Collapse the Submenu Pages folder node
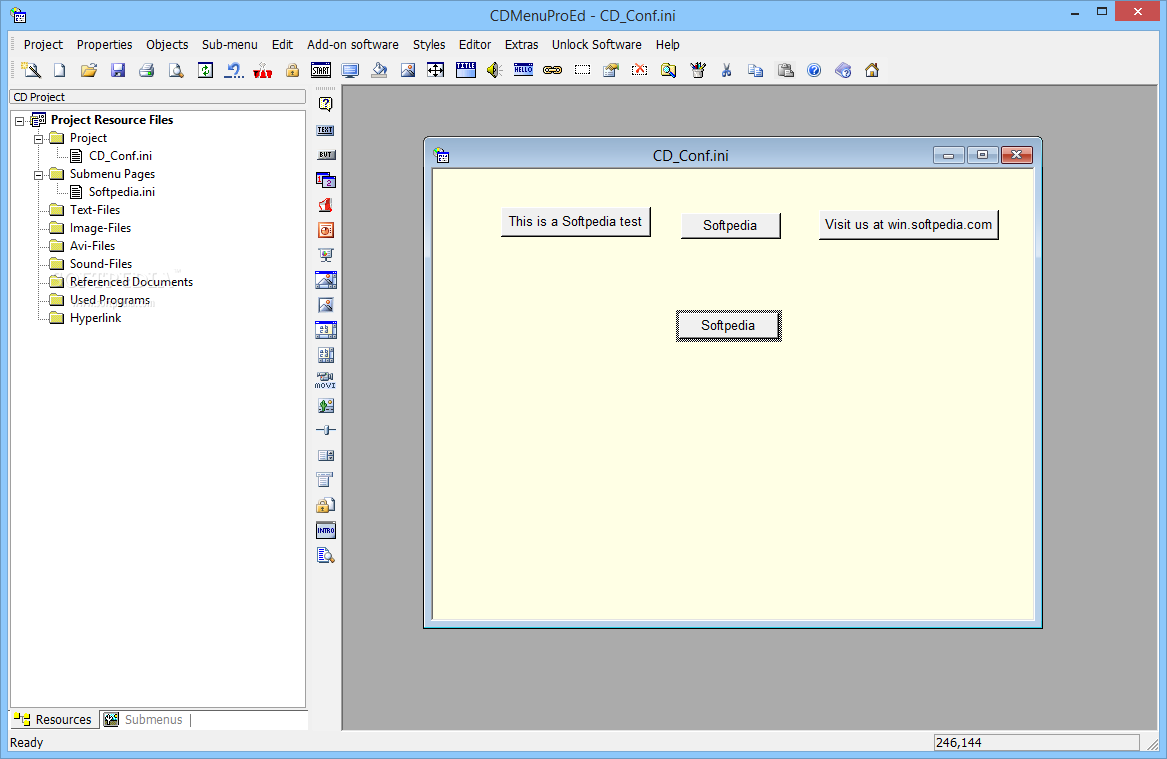 (39, 175)
